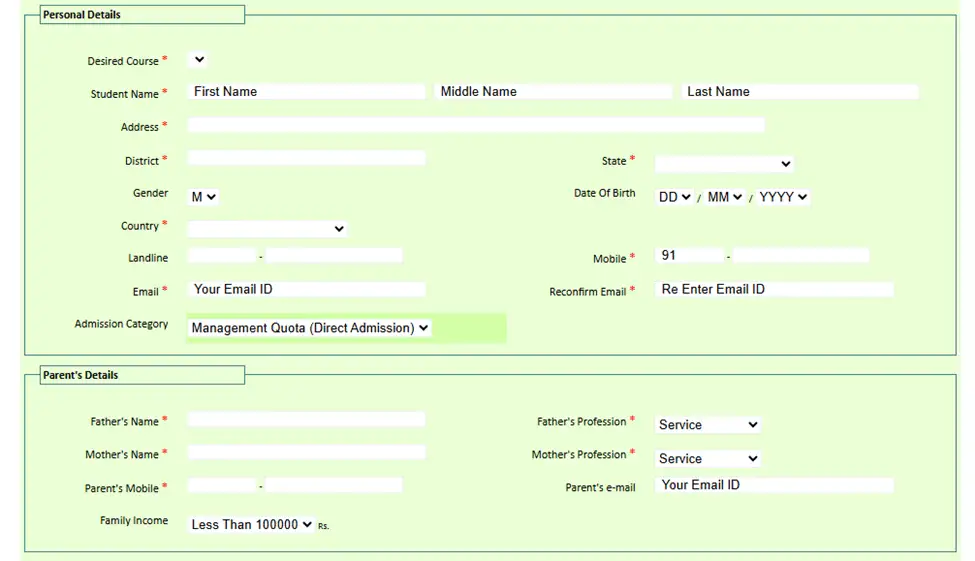Click the Landline number field
This screenshot has width=975, height=561.
[x=334, y=255]
